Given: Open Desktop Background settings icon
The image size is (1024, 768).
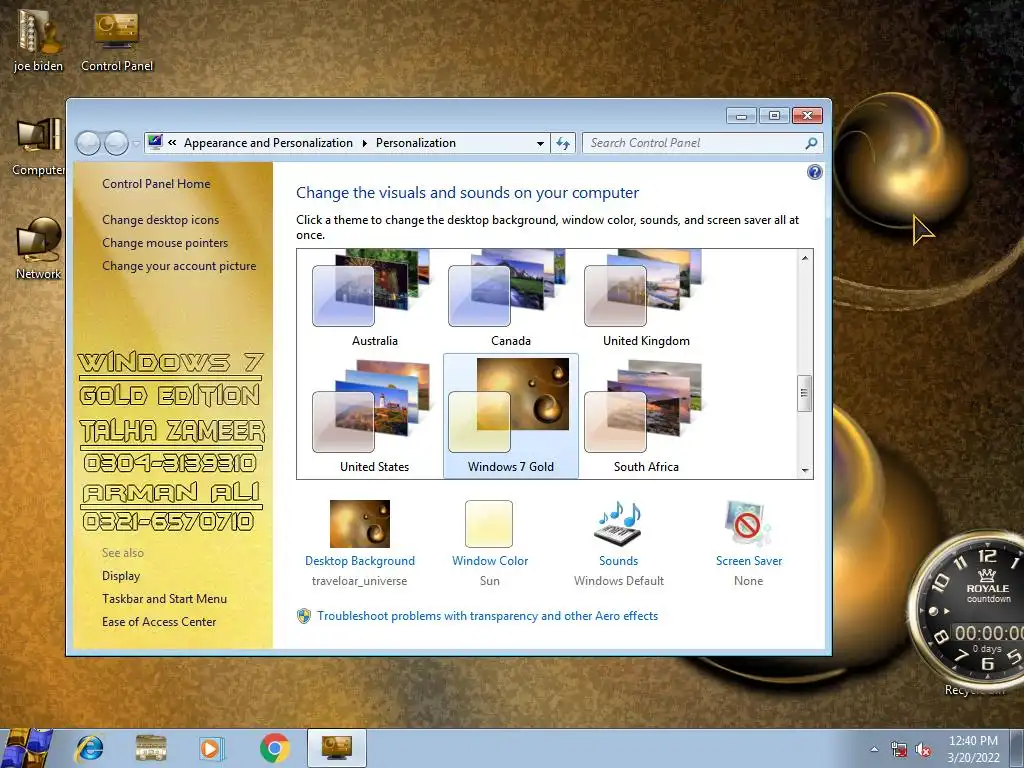Looking at the screenshot, I should (360, 524).
